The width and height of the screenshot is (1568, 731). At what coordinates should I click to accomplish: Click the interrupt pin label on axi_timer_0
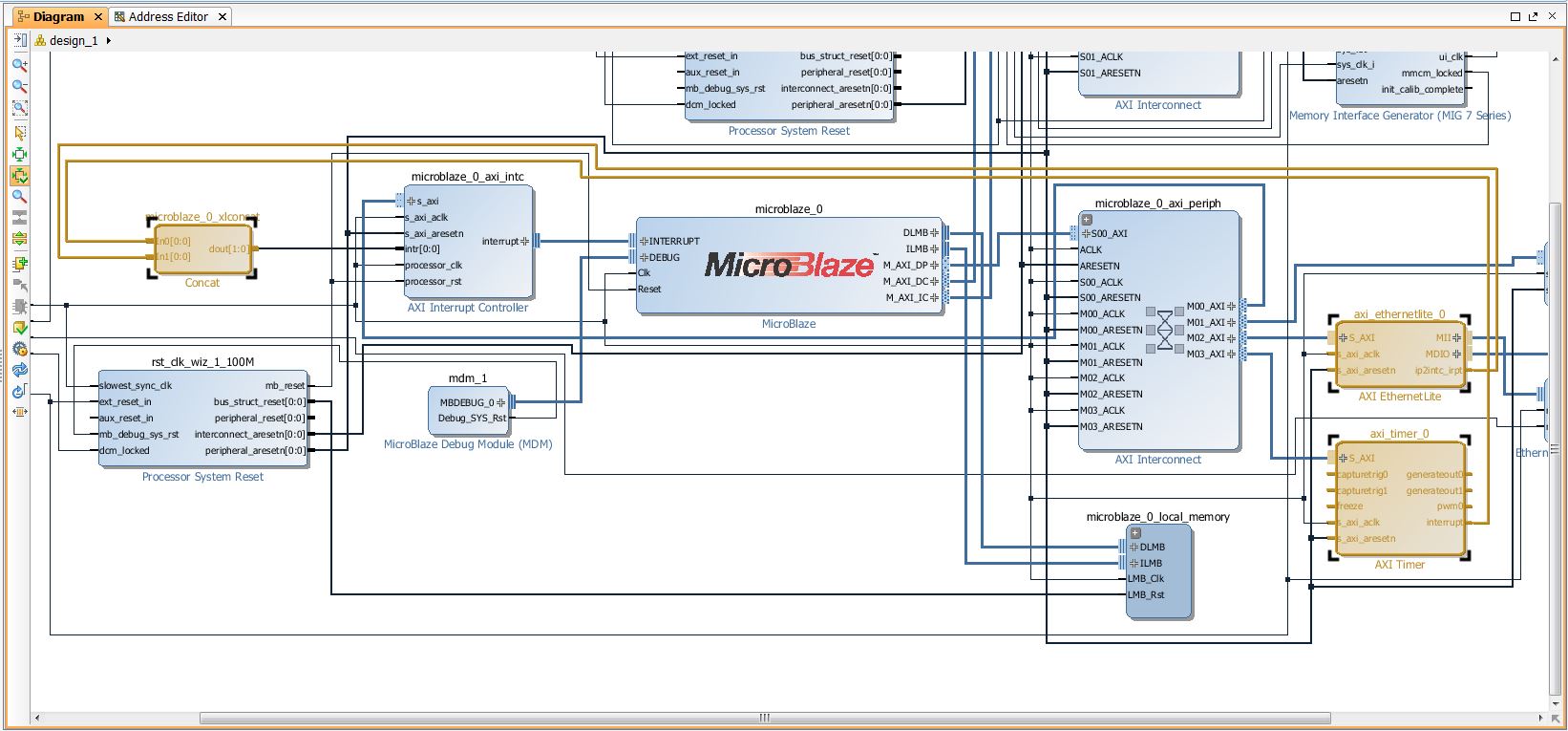point(1444,523)
